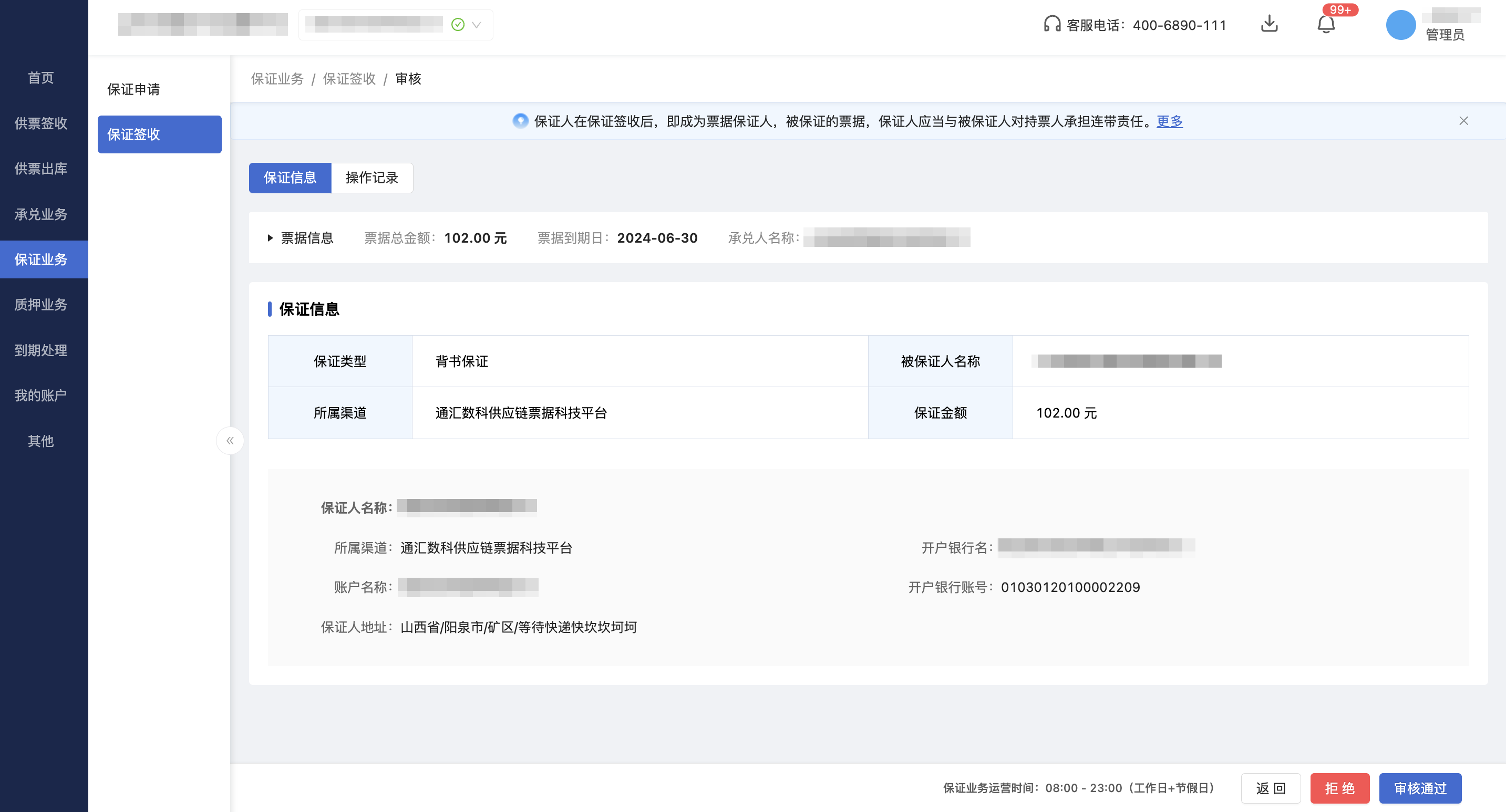1506x812 pixels.
Task: Navigate to 质押业务 in the sidebar
Action: (41, 304)
